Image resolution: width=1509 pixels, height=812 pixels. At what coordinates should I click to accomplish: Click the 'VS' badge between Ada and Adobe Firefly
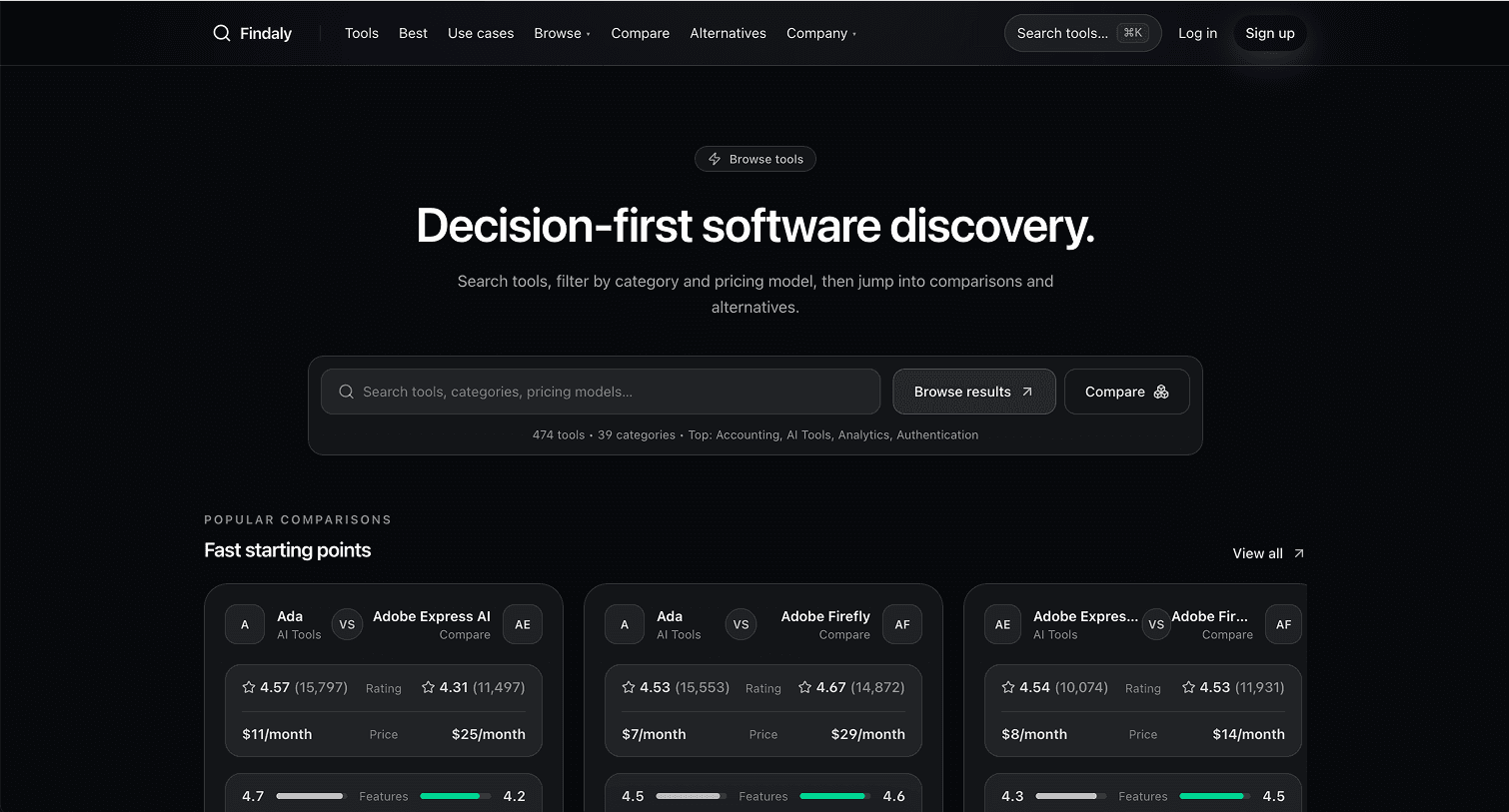click(x=741, y=624)
